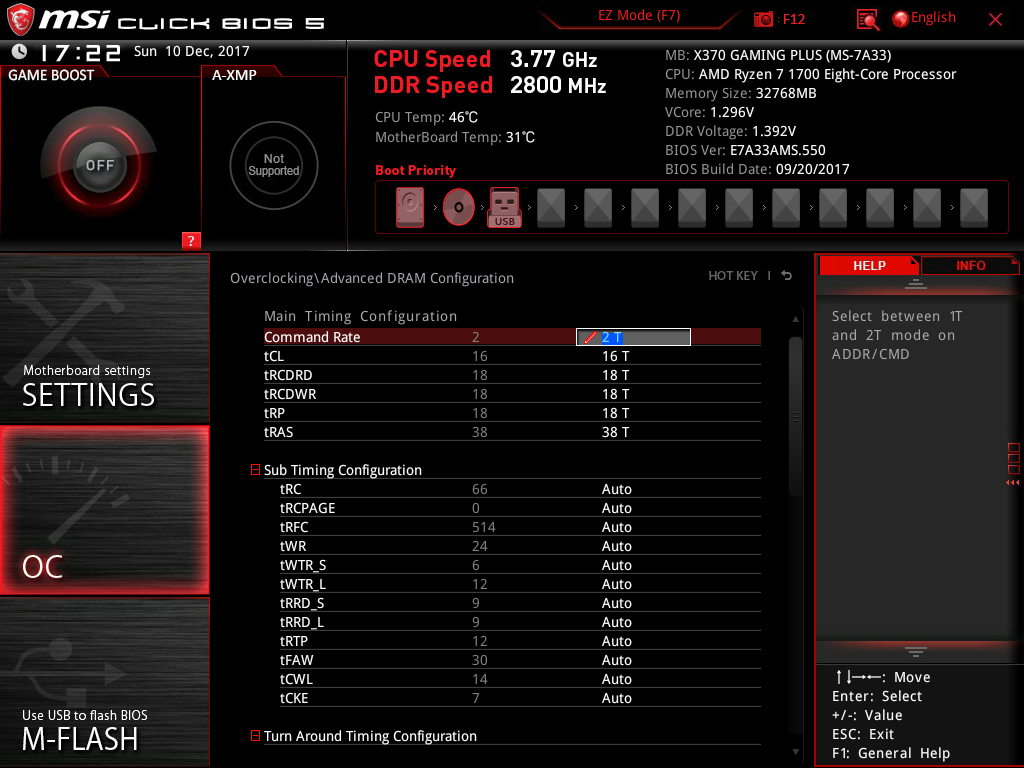Select the tRRD_L Auto value
Viewport: 1024px width, 768px height.
(616, 622)
